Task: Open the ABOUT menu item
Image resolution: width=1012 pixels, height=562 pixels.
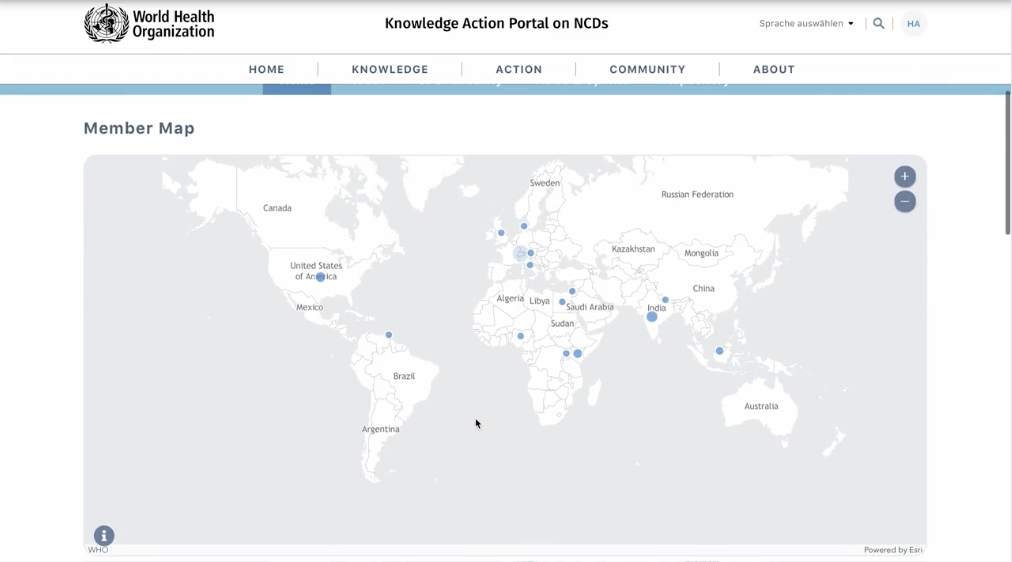Action: pyautogui.click(x=773, y=69)
